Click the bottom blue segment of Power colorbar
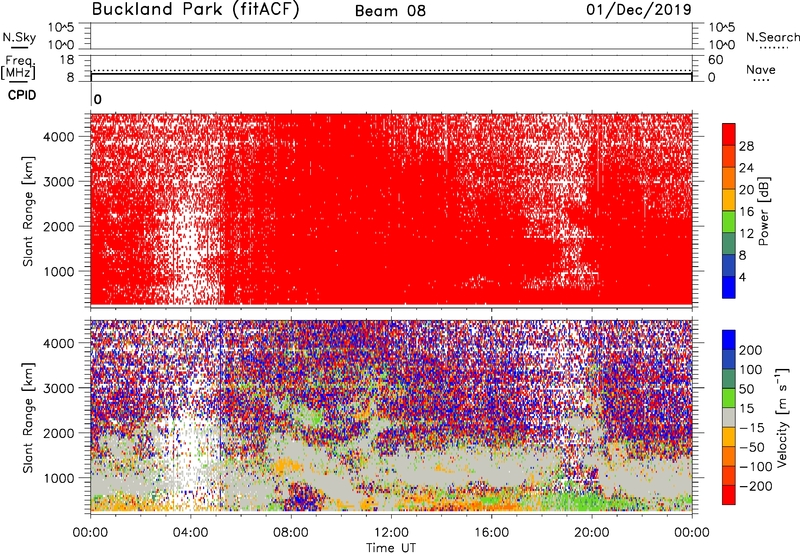The height and width of the screenshot is (554, 800). [x=729, y=288]
